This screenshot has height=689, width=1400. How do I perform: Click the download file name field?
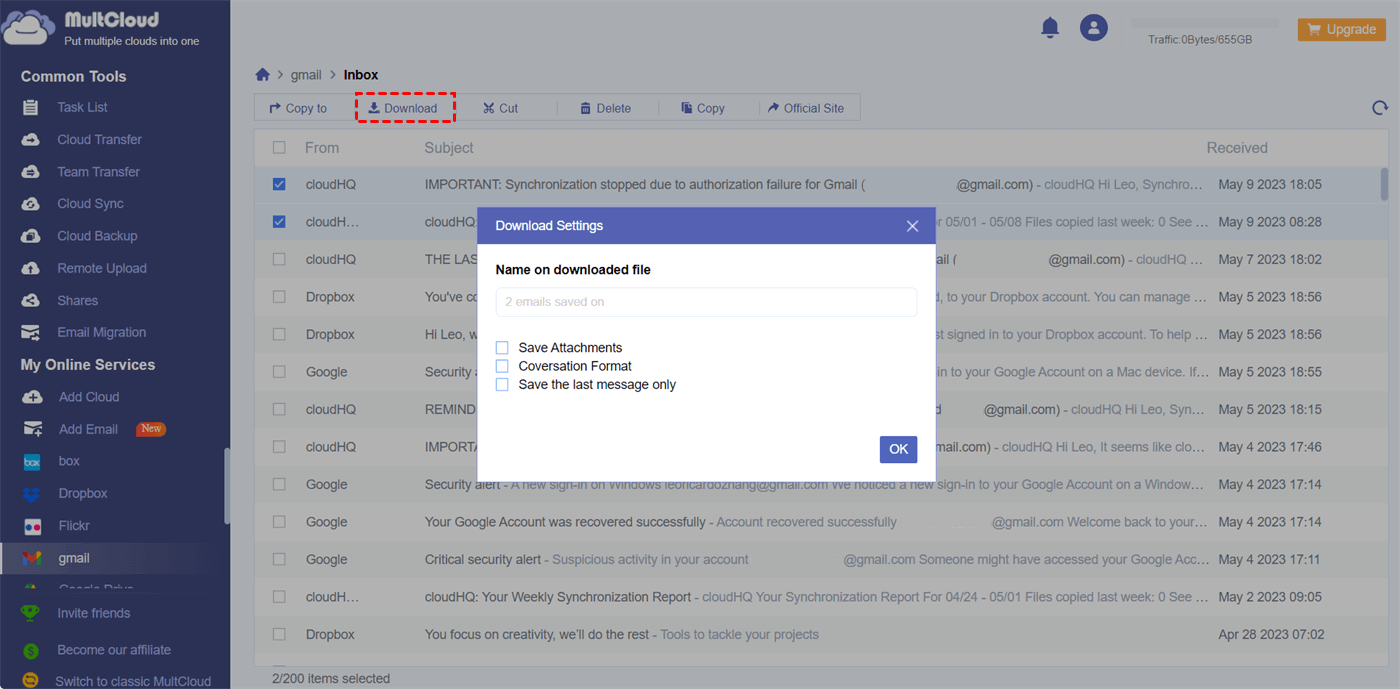706,302
